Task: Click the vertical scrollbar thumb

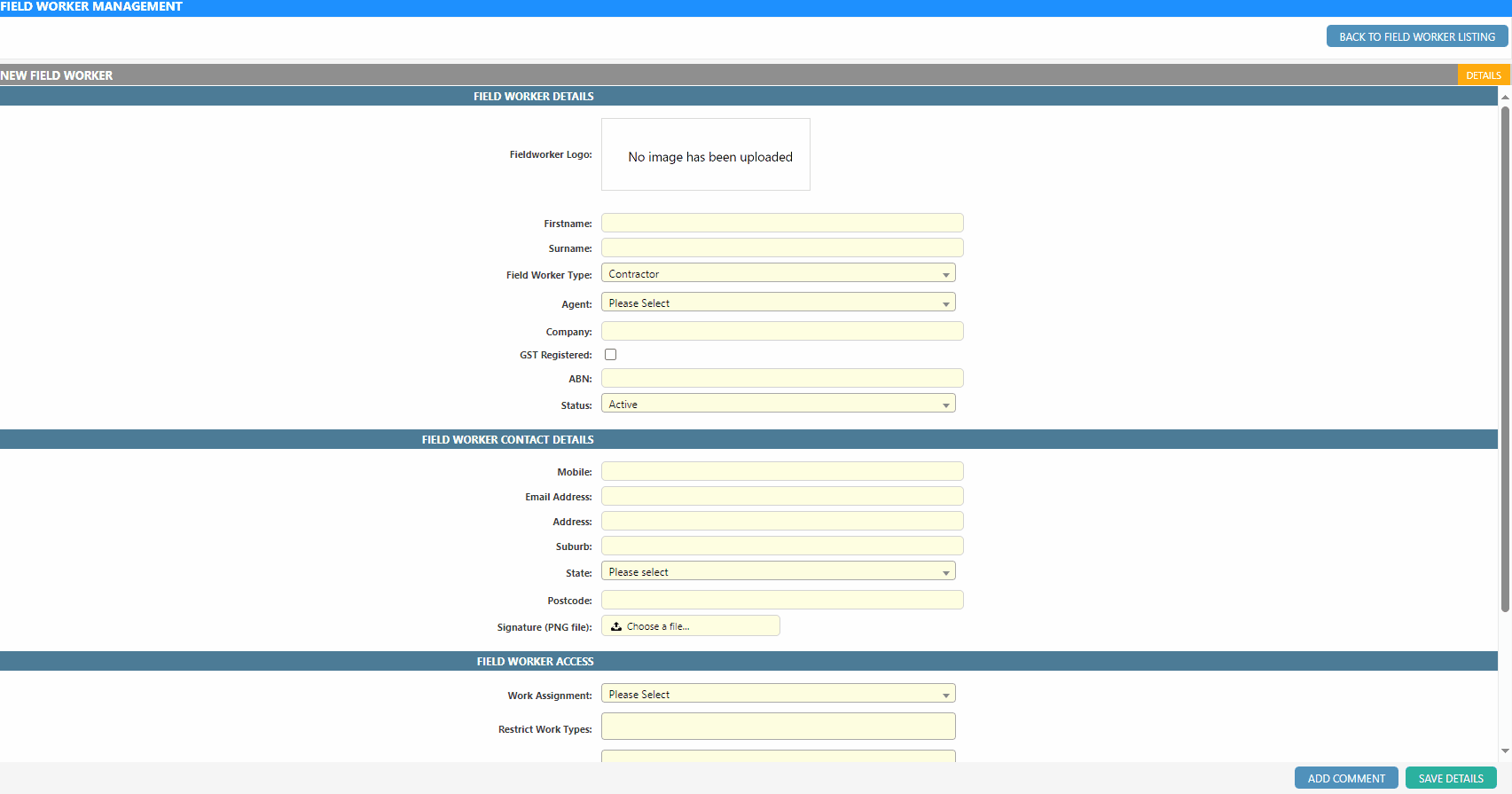Action: (x=1505, y=359)
